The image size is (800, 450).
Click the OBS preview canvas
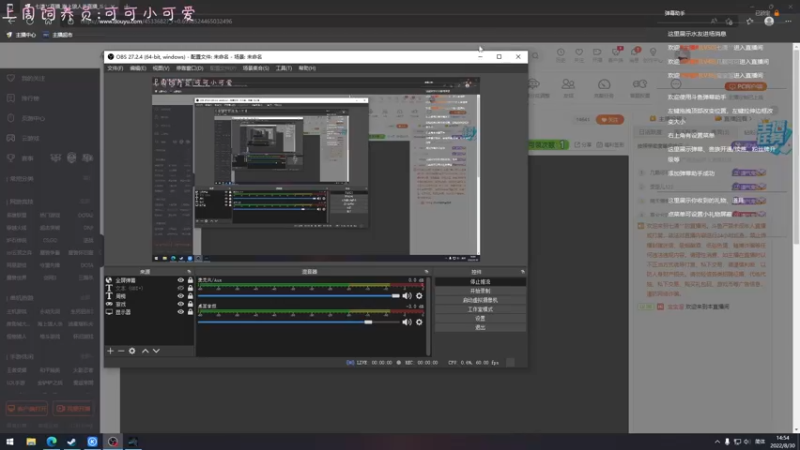point(316,169)
